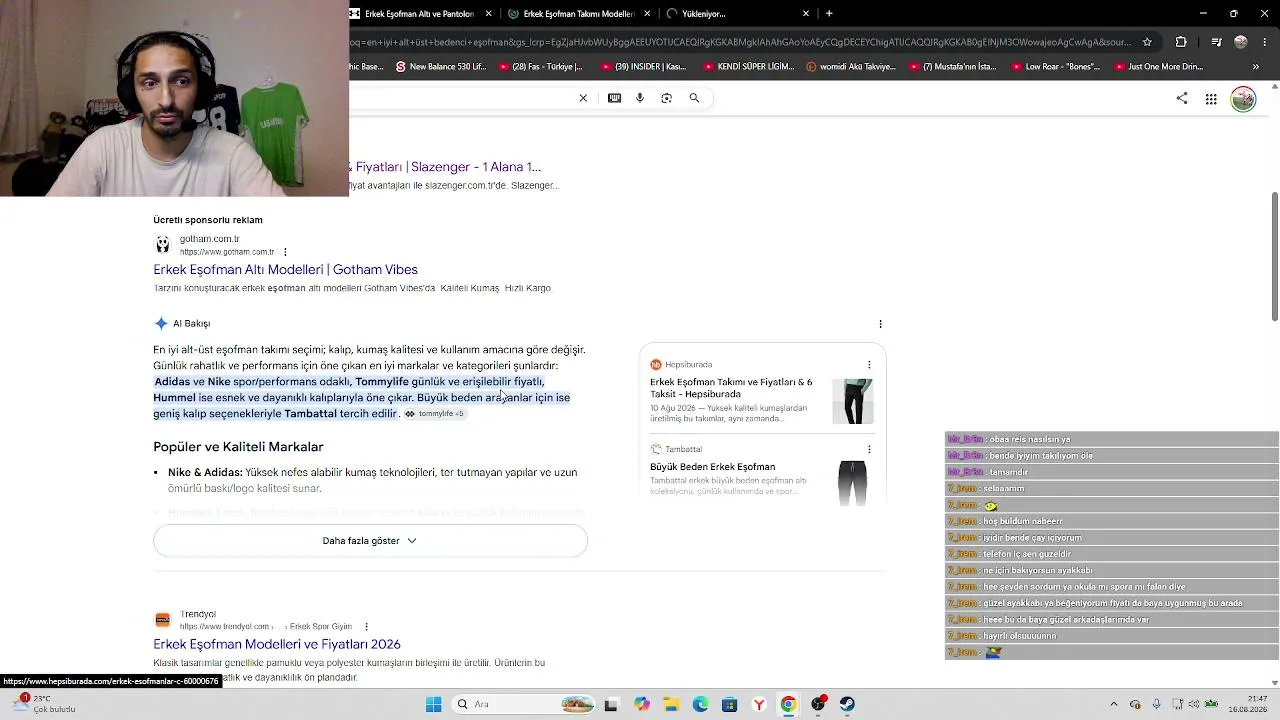Show more bookmarks with the chevron
Screen dimensions: 1280x720
pyautogui.click(x=1256, y=67)
